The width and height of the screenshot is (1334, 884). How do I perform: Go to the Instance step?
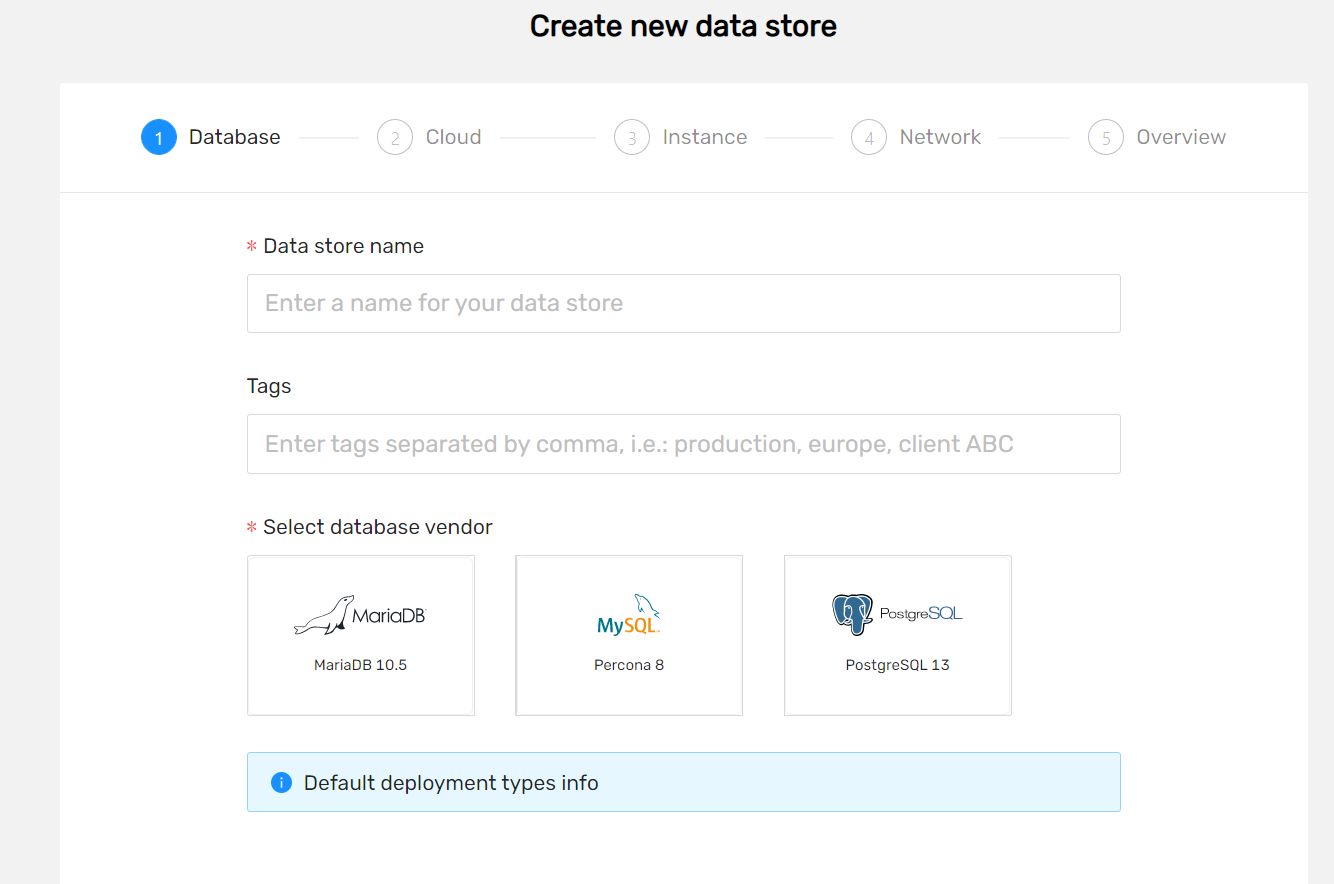point(705,137)
